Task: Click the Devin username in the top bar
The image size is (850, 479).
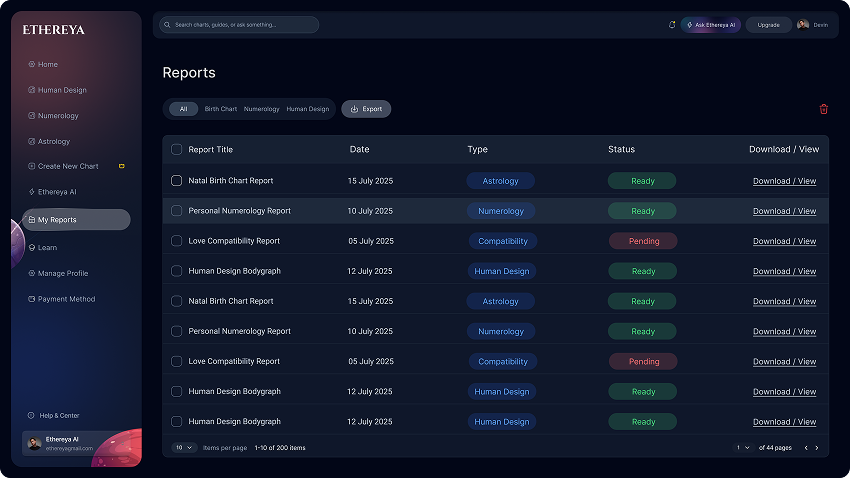Action: coord(820,25)
